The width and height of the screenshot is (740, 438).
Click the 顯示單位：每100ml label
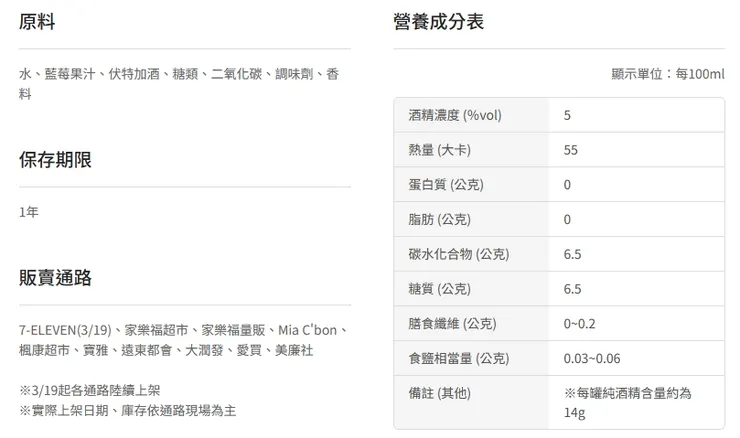point(667,75)
